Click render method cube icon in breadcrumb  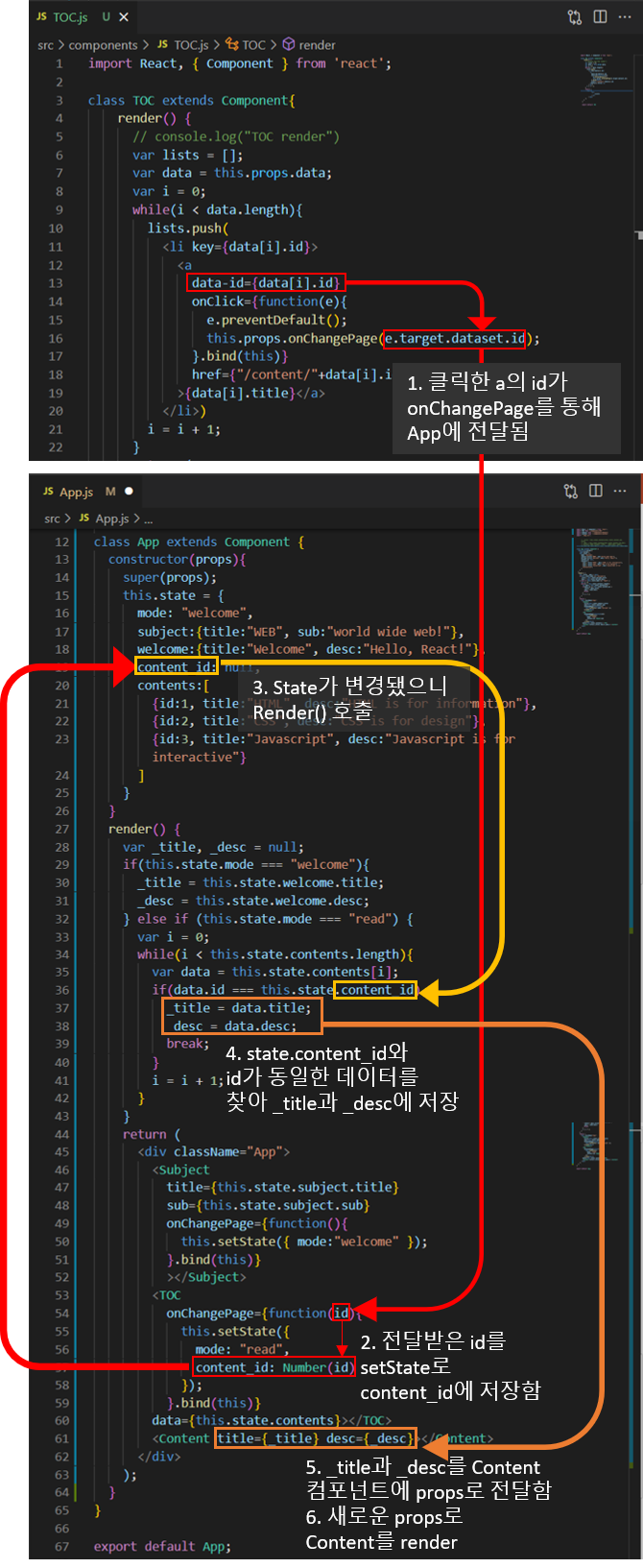289,44
